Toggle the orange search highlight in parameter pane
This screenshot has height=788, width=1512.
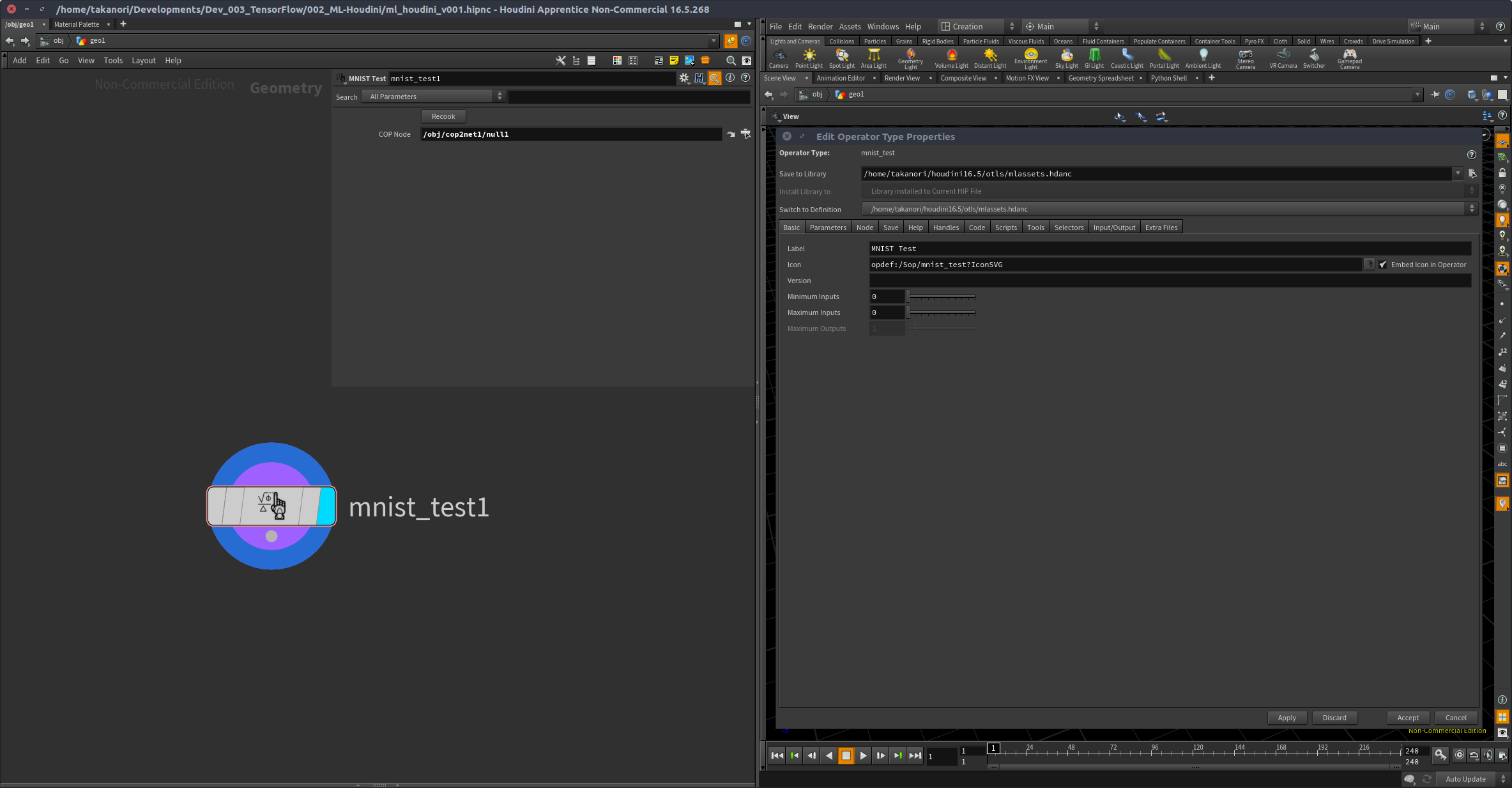pyautogui.click(x=714, y=78)
